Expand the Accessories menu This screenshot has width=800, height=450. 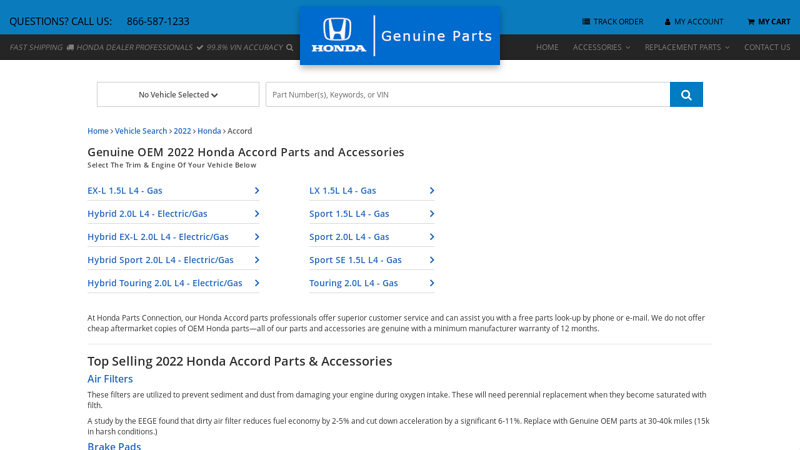coord(601,47)
